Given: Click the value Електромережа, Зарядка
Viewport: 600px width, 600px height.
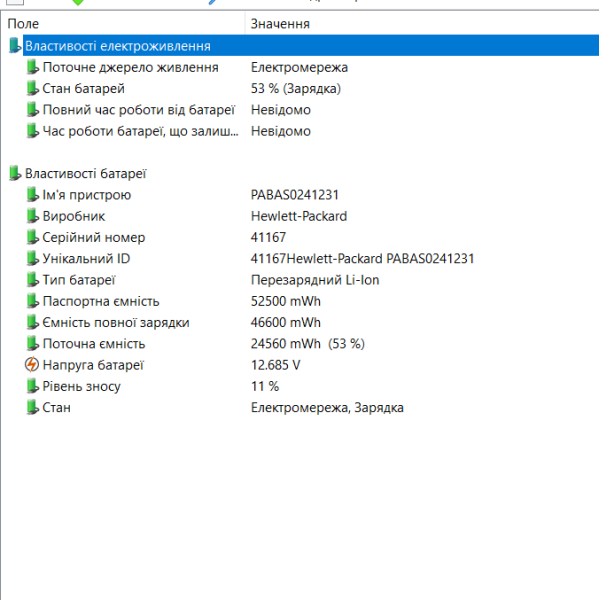Looking at the screenshot, I should [x=327, y=408].
